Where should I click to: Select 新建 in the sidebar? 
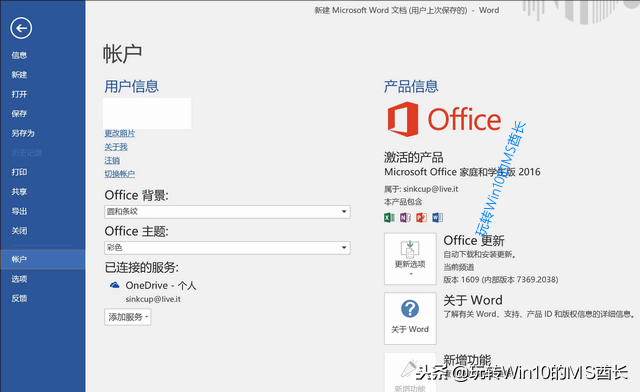tap(19, 75)
